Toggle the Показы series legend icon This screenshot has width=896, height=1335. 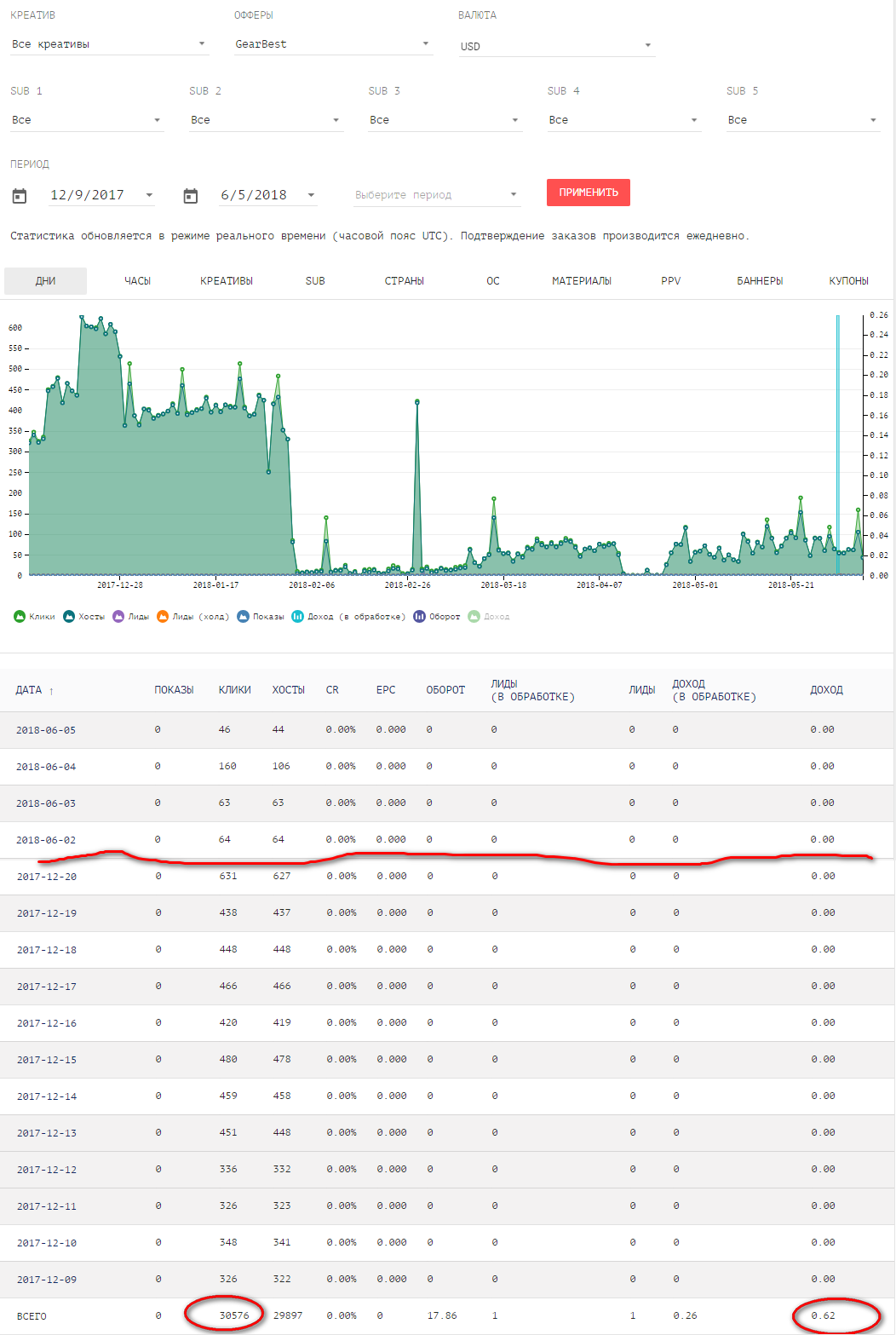(x=243, y=616)
